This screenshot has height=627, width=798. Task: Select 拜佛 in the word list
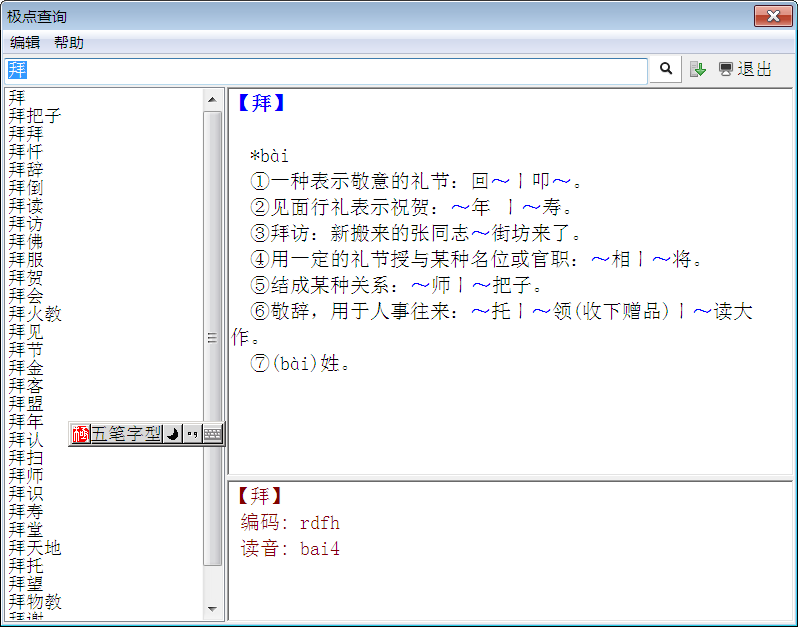tap(26, 241)
